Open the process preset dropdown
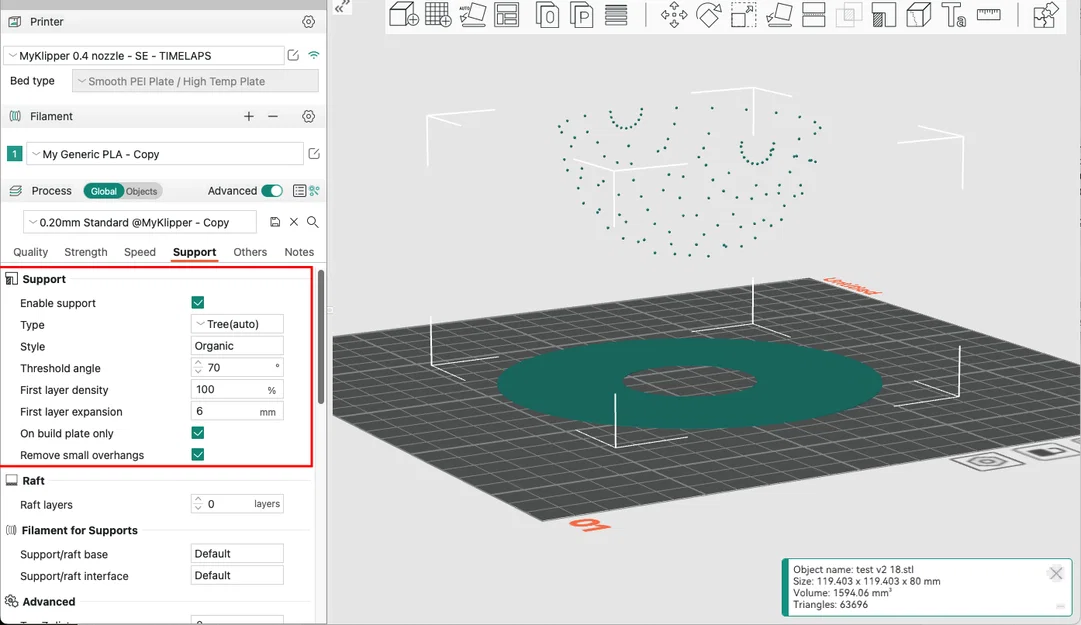This screenshot has width=1081, height=625. (x=140, y=222)
